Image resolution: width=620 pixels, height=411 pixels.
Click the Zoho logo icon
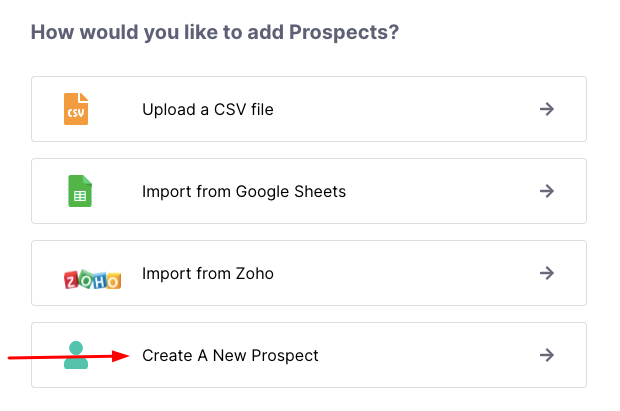[92, 278]
